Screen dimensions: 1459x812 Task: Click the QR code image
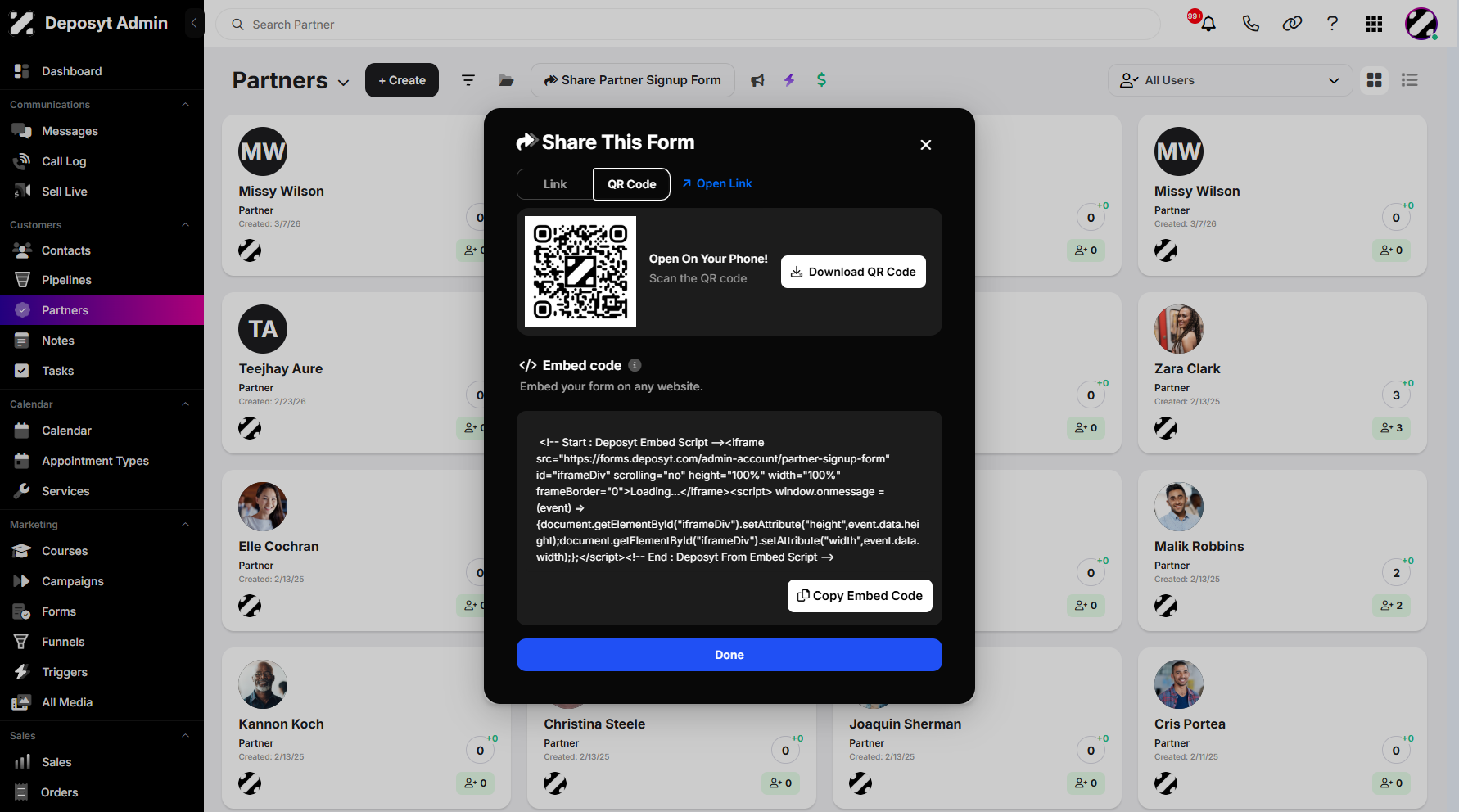pyautogui.click(x=580, y=272)
